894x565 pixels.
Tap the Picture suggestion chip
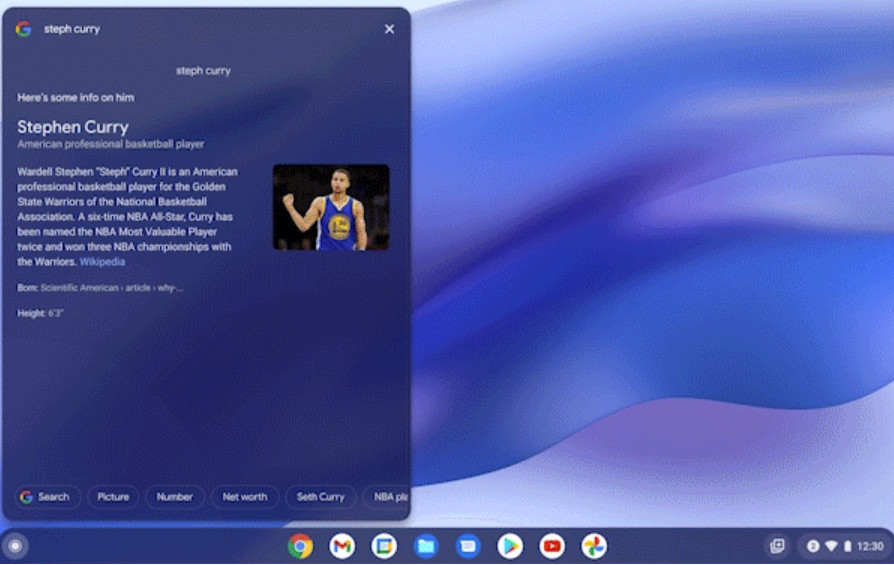point(113,497)
